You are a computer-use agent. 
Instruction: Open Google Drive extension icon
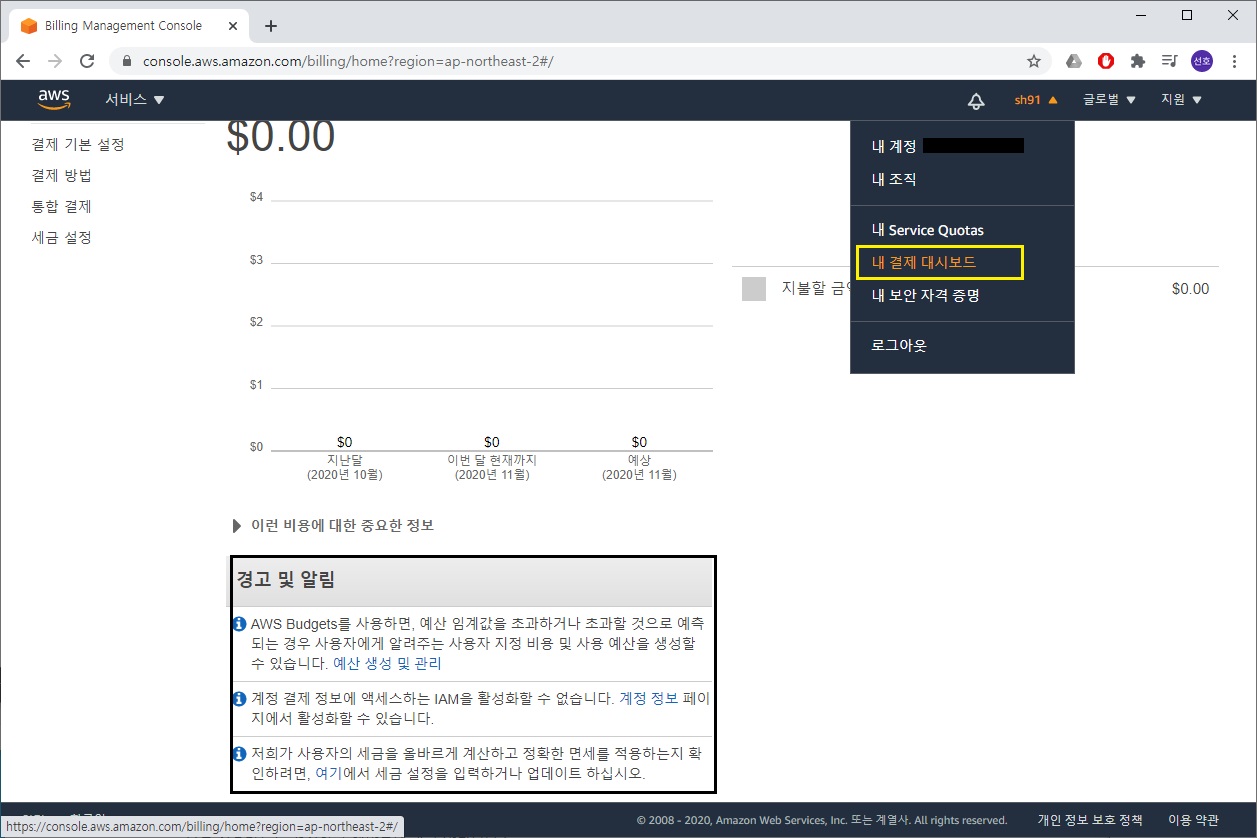point(1074,61)
